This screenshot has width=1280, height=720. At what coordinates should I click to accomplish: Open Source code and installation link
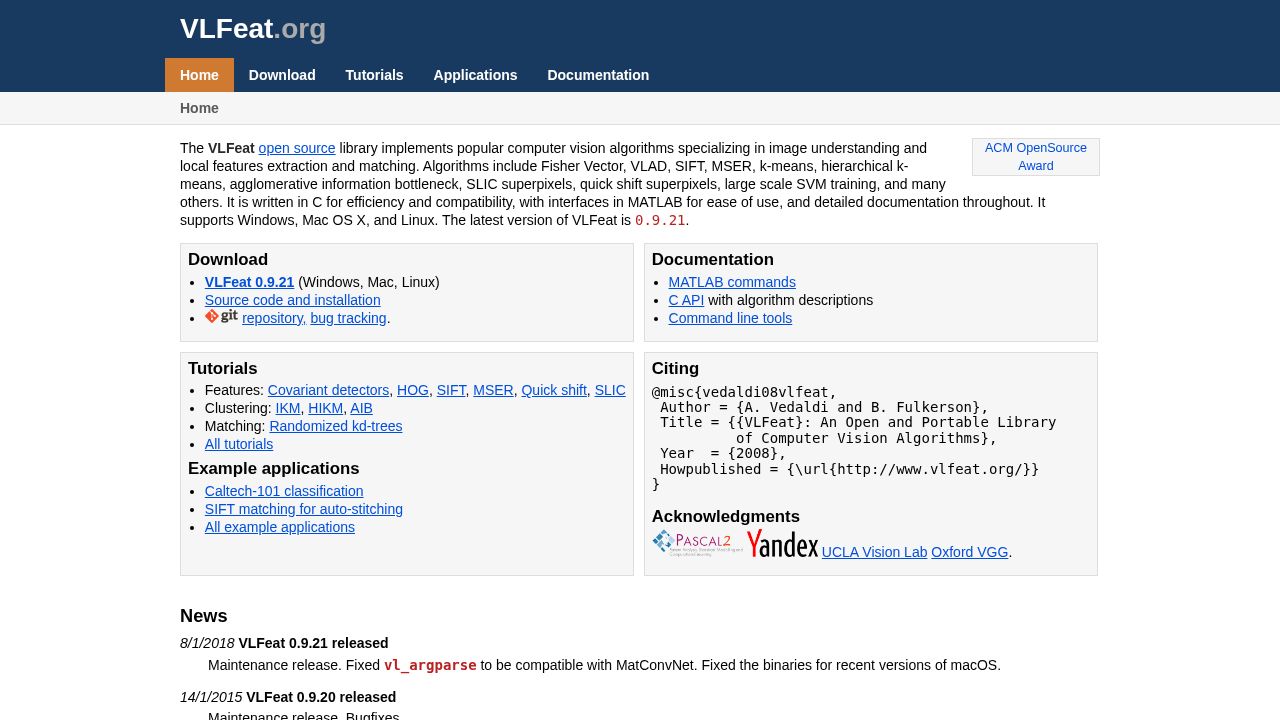pyautogui.click(x=293, y=300)
